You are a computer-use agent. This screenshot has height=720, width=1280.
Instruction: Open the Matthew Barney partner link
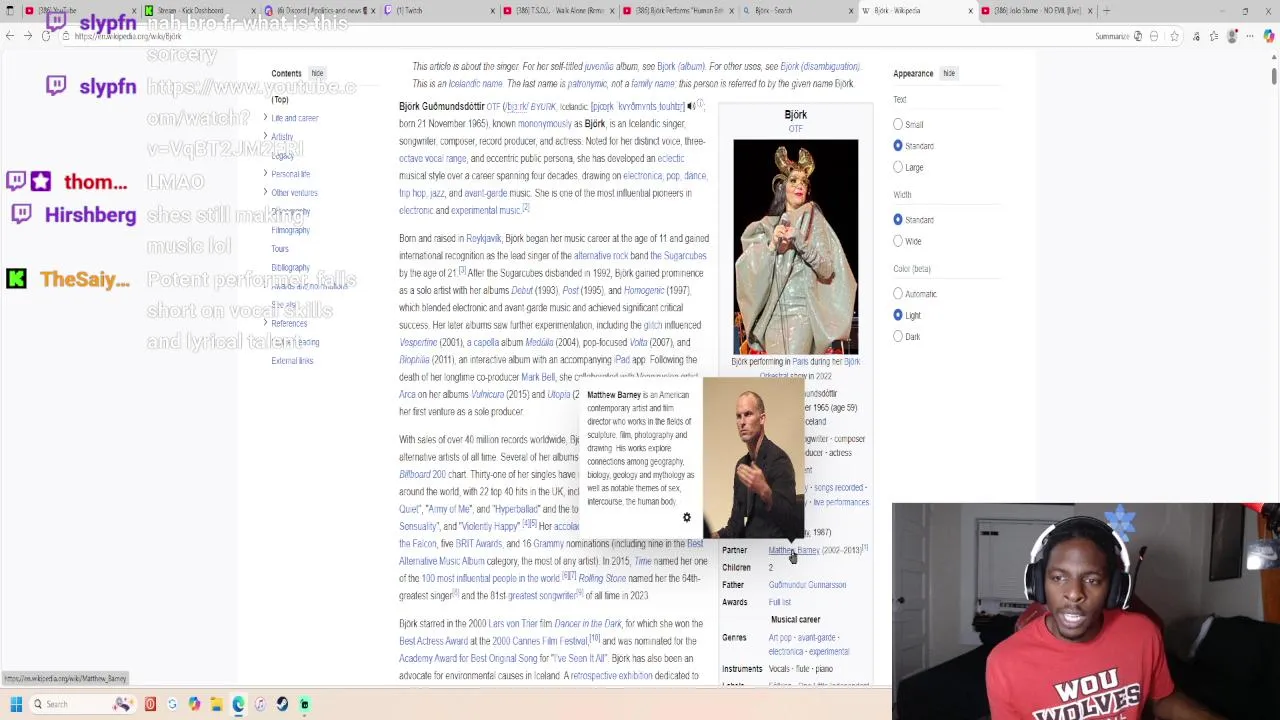[794, 550]
